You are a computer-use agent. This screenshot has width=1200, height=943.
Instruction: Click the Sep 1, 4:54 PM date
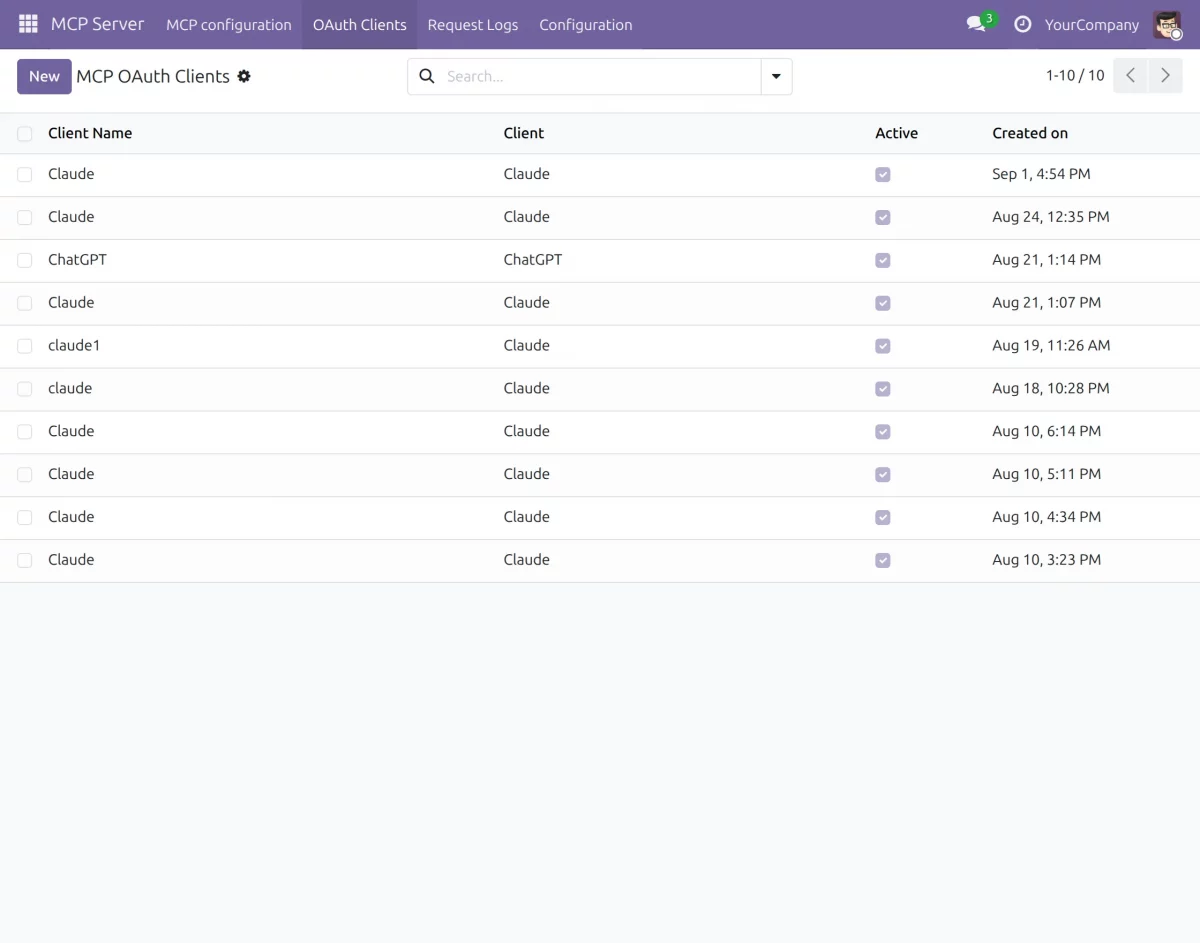pos(1041,174)
